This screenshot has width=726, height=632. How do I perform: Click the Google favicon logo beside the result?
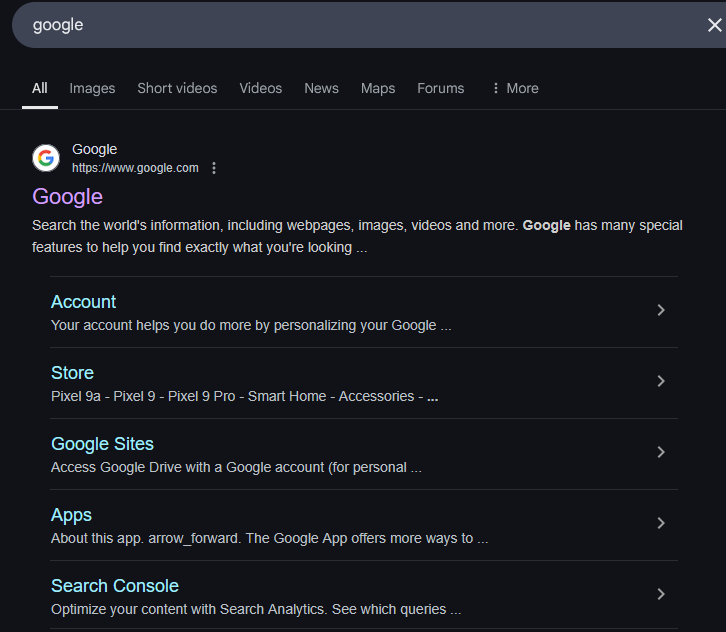(46, 158)
